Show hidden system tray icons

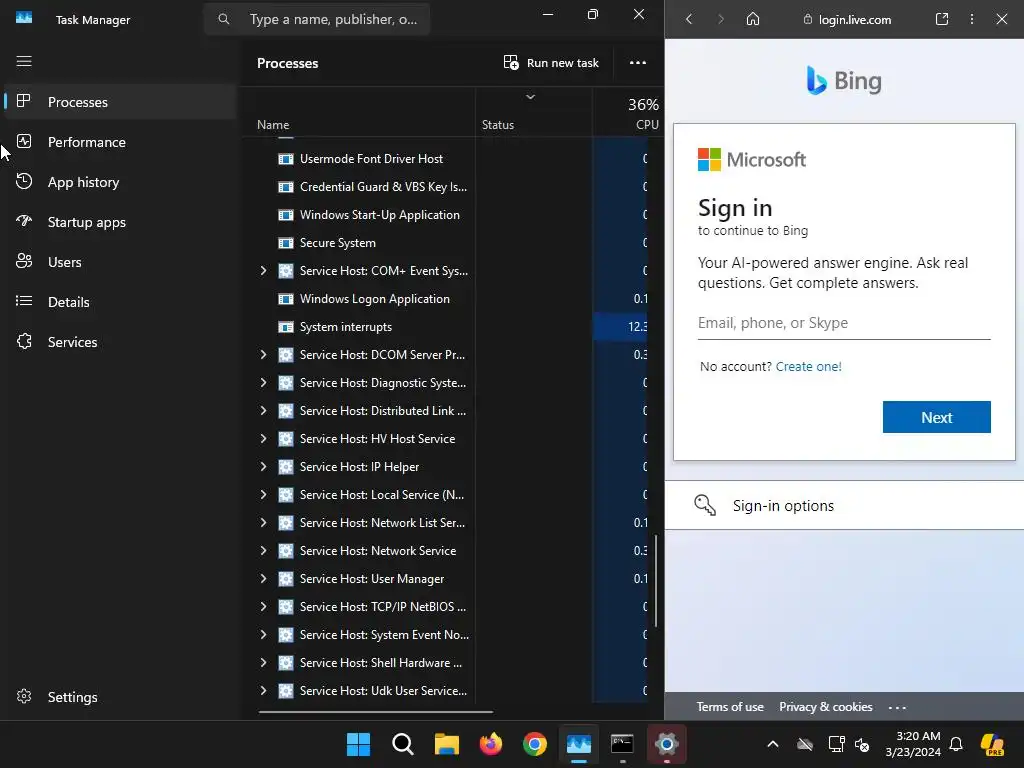tap(773, 744)
